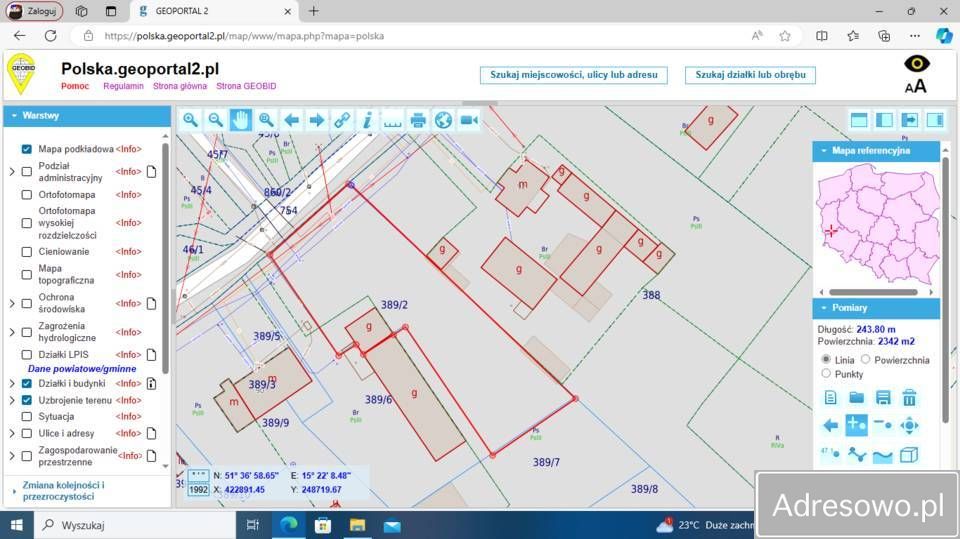Expand Podział administracyjny tree arrow
960x539 pixels.
(x=12, y=172)
